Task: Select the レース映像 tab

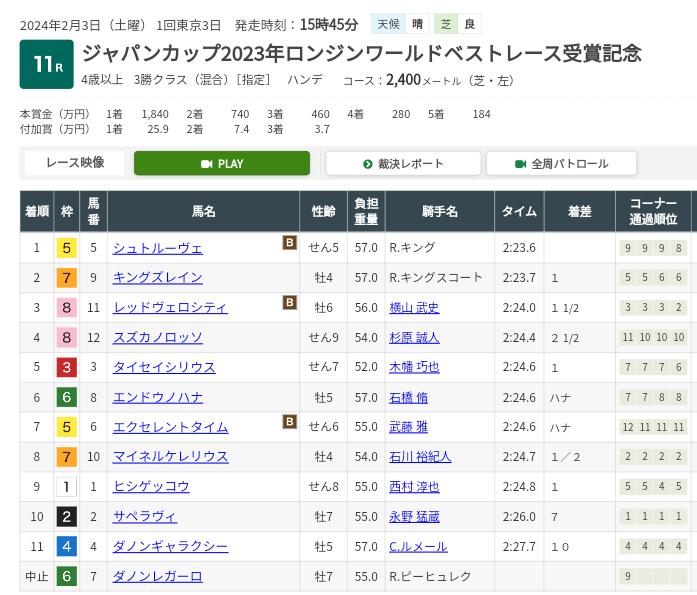Action: (x=74, y=163)
